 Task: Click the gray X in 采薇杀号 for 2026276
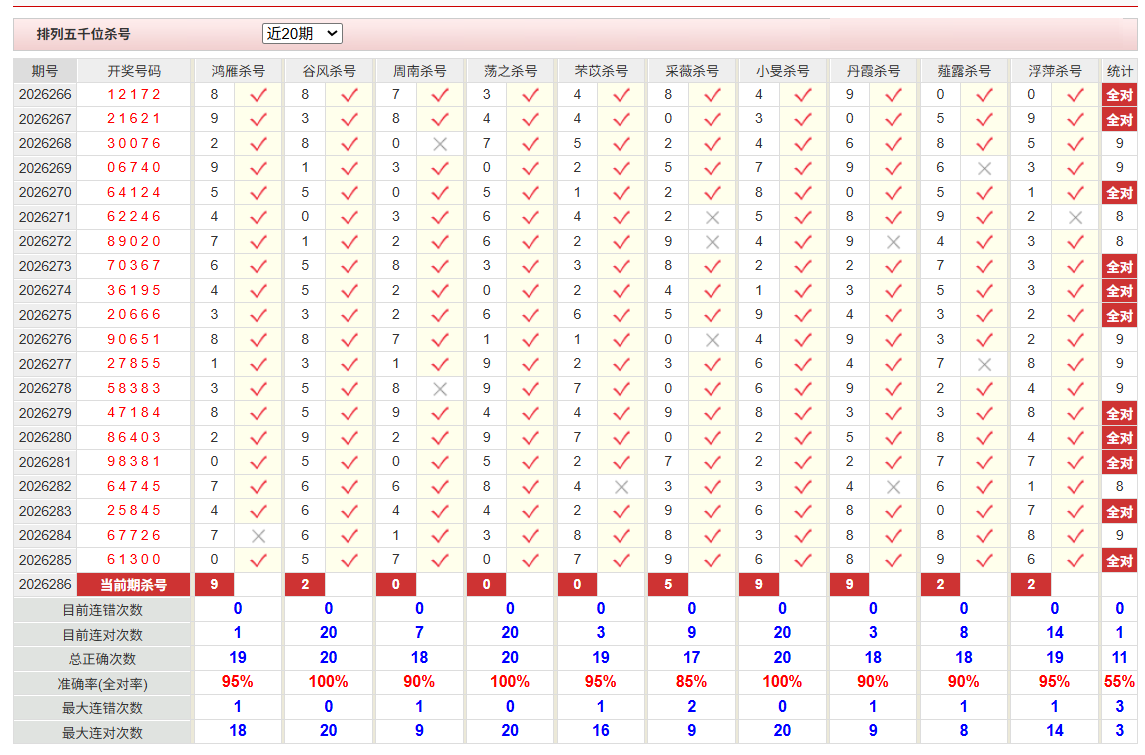713,340
